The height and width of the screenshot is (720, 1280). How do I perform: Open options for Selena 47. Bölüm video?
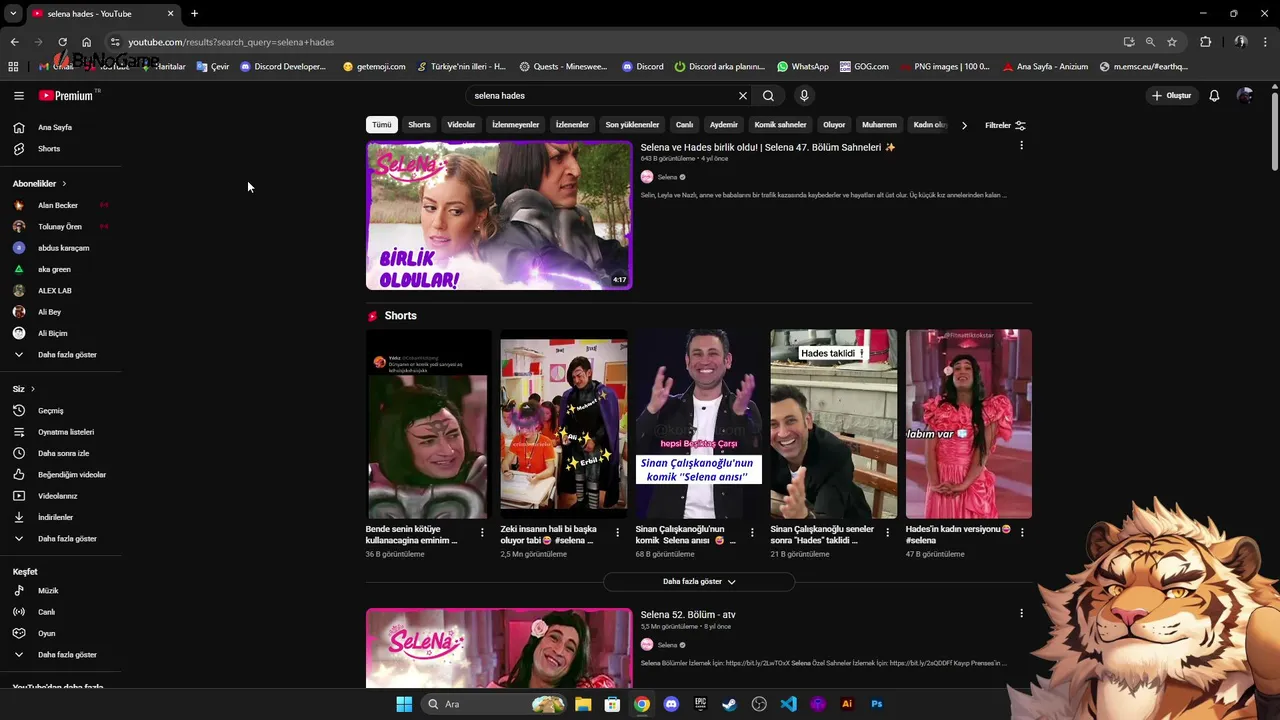[x=1021, y=146]
